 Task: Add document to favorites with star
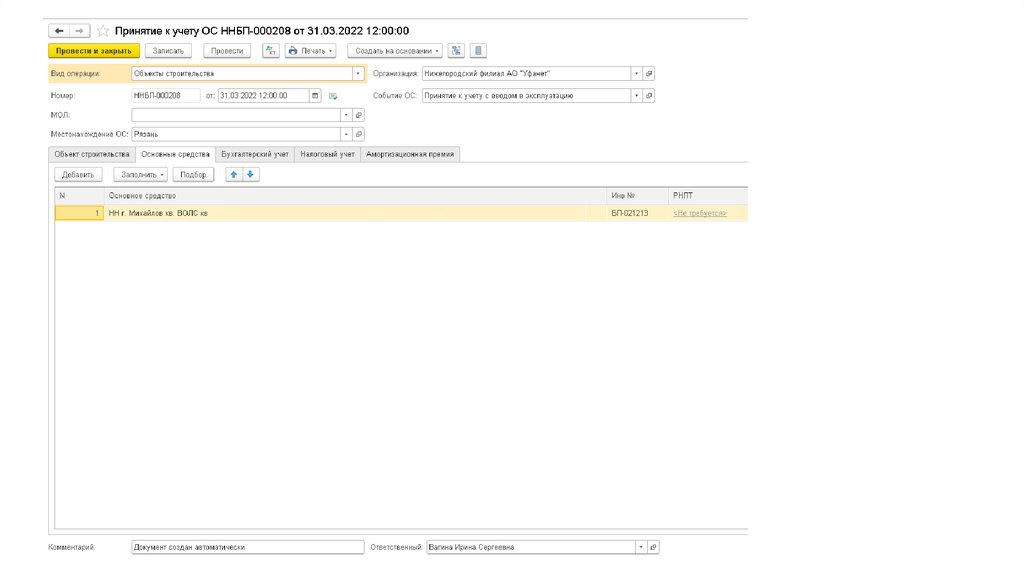[x=103, y=31]
